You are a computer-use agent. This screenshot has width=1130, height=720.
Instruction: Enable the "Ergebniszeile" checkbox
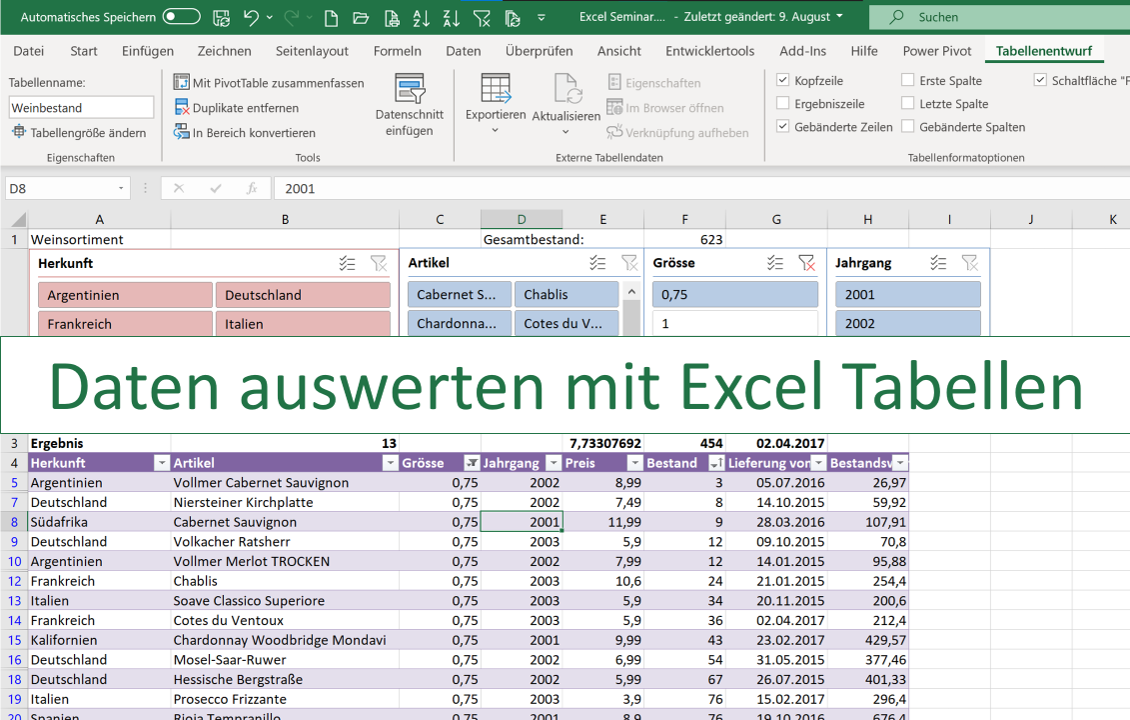[x=783, y=103]
